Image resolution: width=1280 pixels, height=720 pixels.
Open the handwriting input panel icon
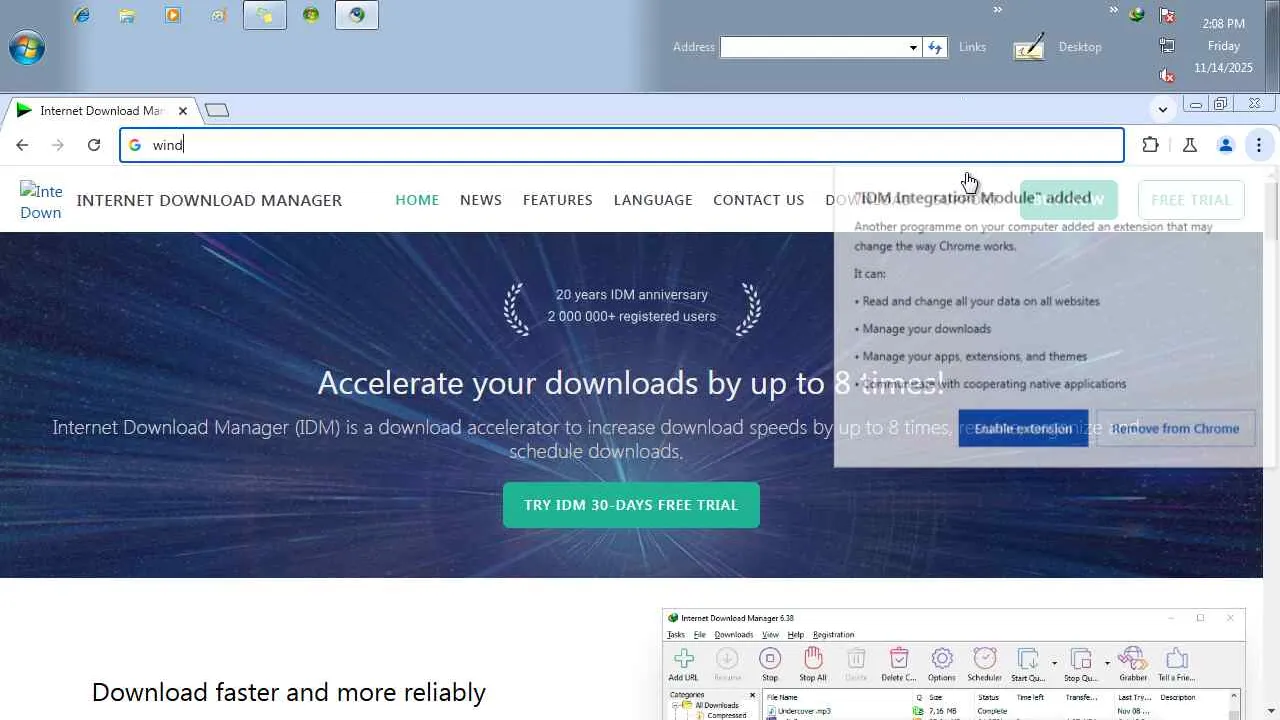coord(1029,47)
